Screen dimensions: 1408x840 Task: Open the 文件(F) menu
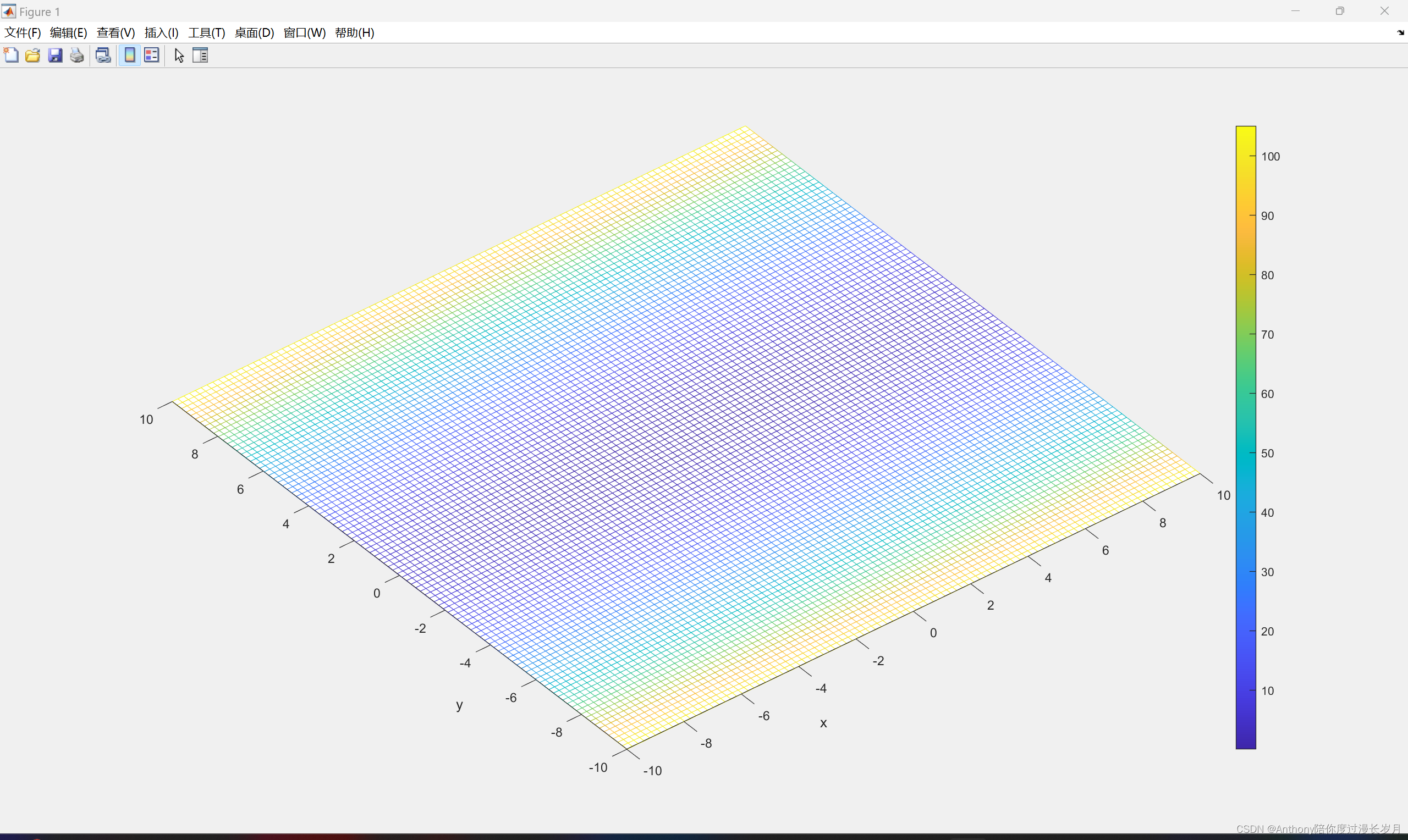point(23,33)
